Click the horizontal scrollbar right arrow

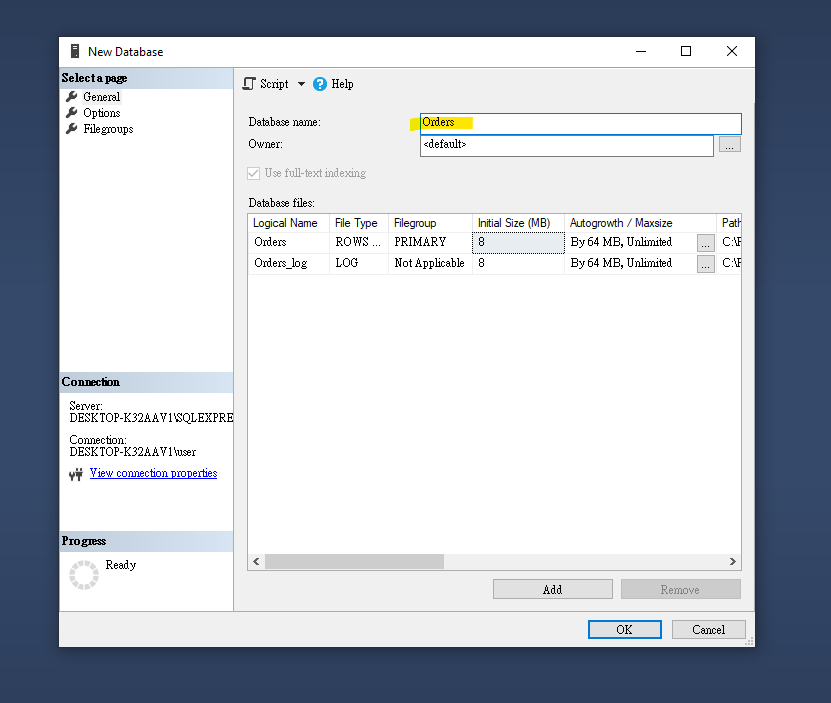733,562
